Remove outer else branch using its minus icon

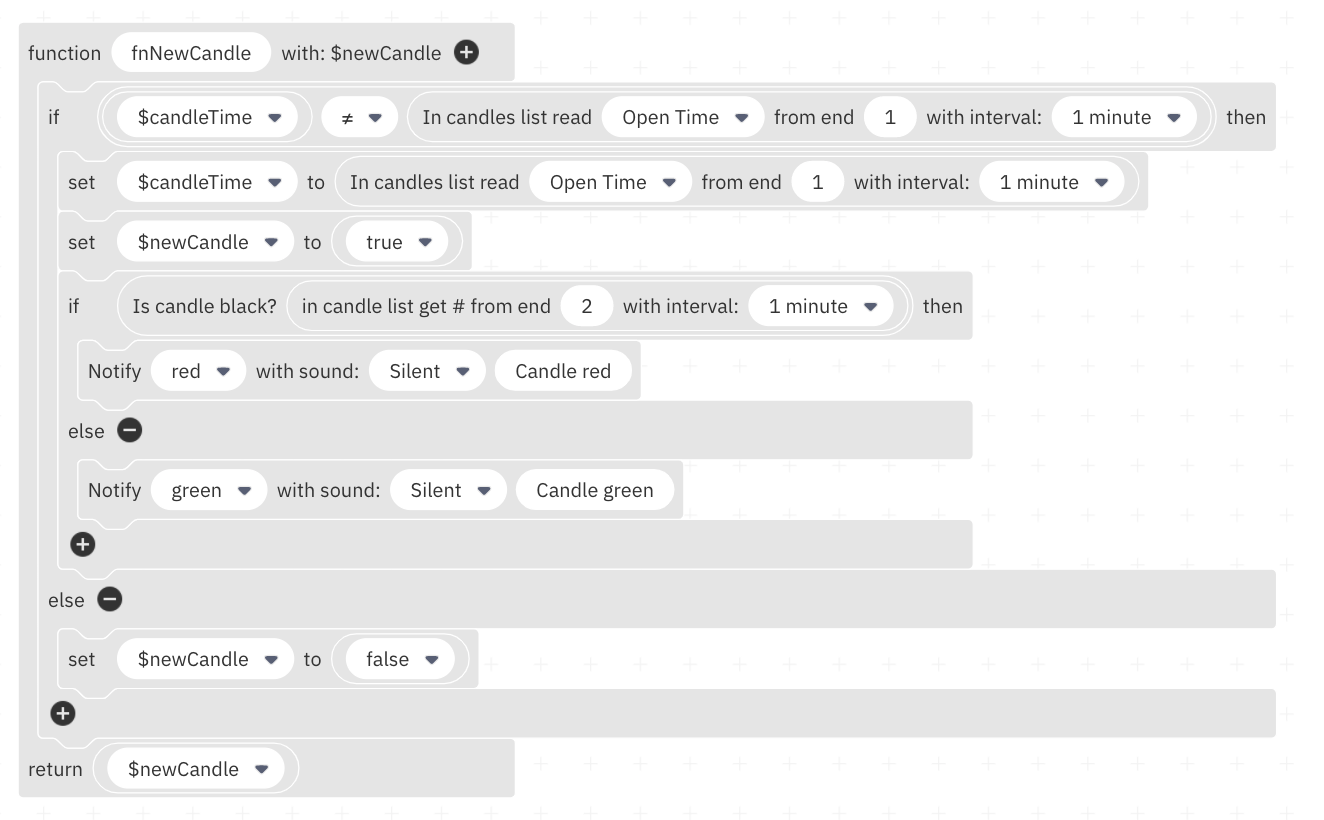tap(109, 599)
